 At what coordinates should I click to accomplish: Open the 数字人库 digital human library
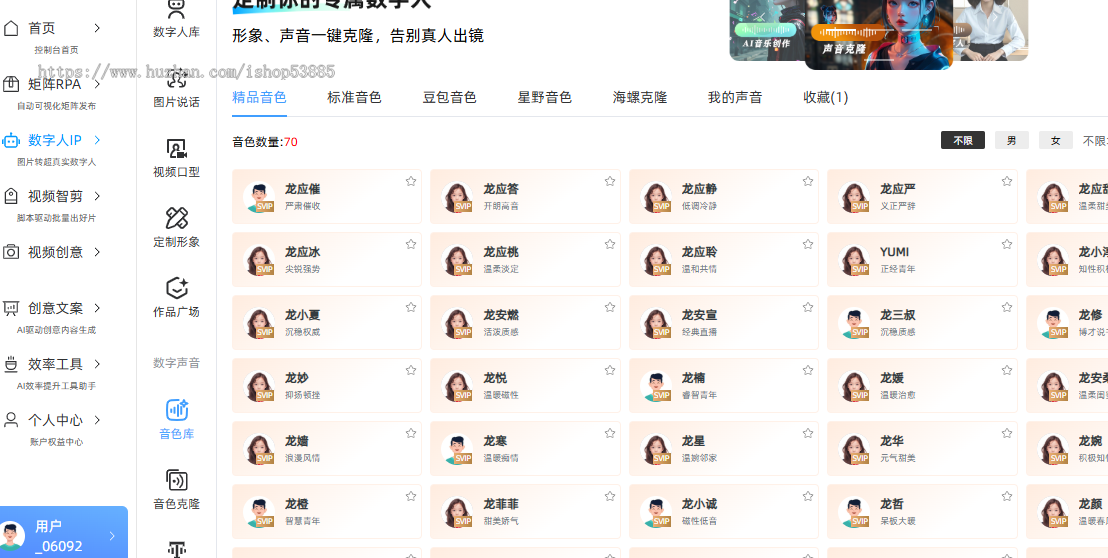(176, 19)
